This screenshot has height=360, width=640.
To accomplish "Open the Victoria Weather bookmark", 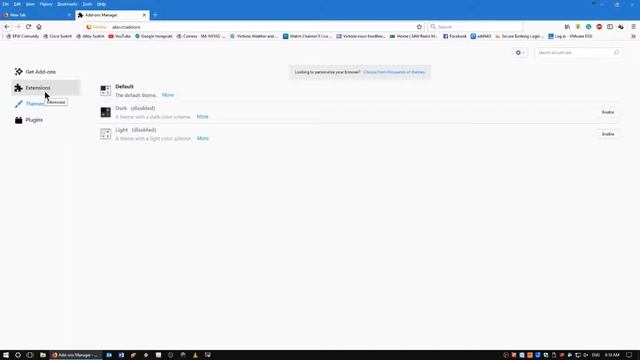I will click(x=253, y=36).
